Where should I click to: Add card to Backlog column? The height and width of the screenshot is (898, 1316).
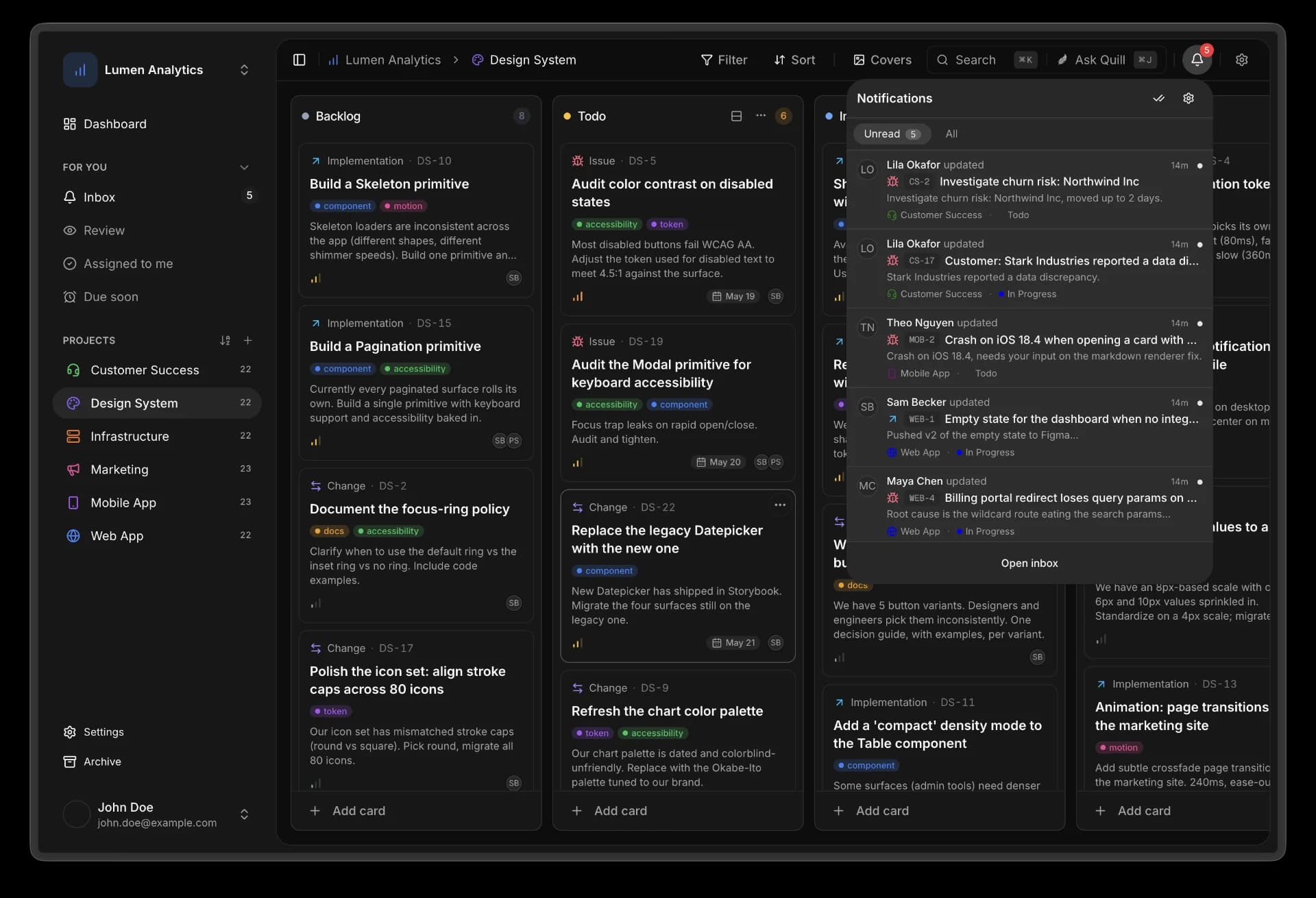(x=416, y=811)
